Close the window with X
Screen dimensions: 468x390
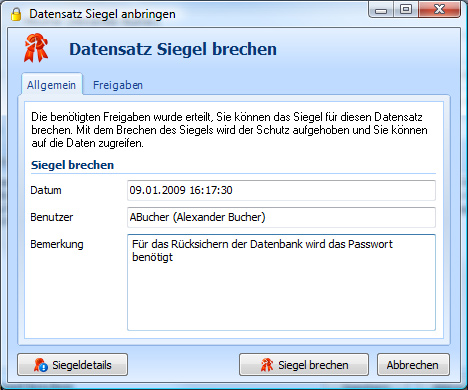(439, 10)
